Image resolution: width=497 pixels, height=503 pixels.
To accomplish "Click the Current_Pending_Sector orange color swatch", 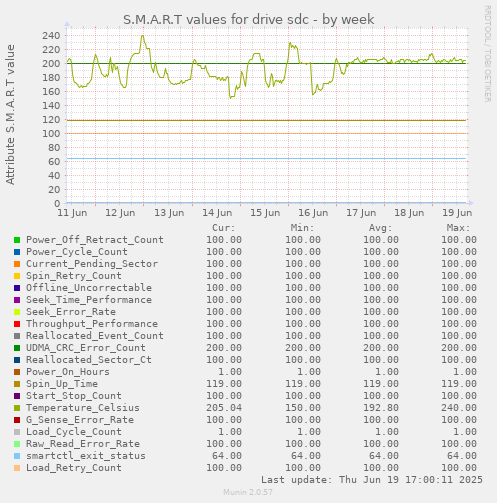I will pyautogui.click(x=17, y=264).
